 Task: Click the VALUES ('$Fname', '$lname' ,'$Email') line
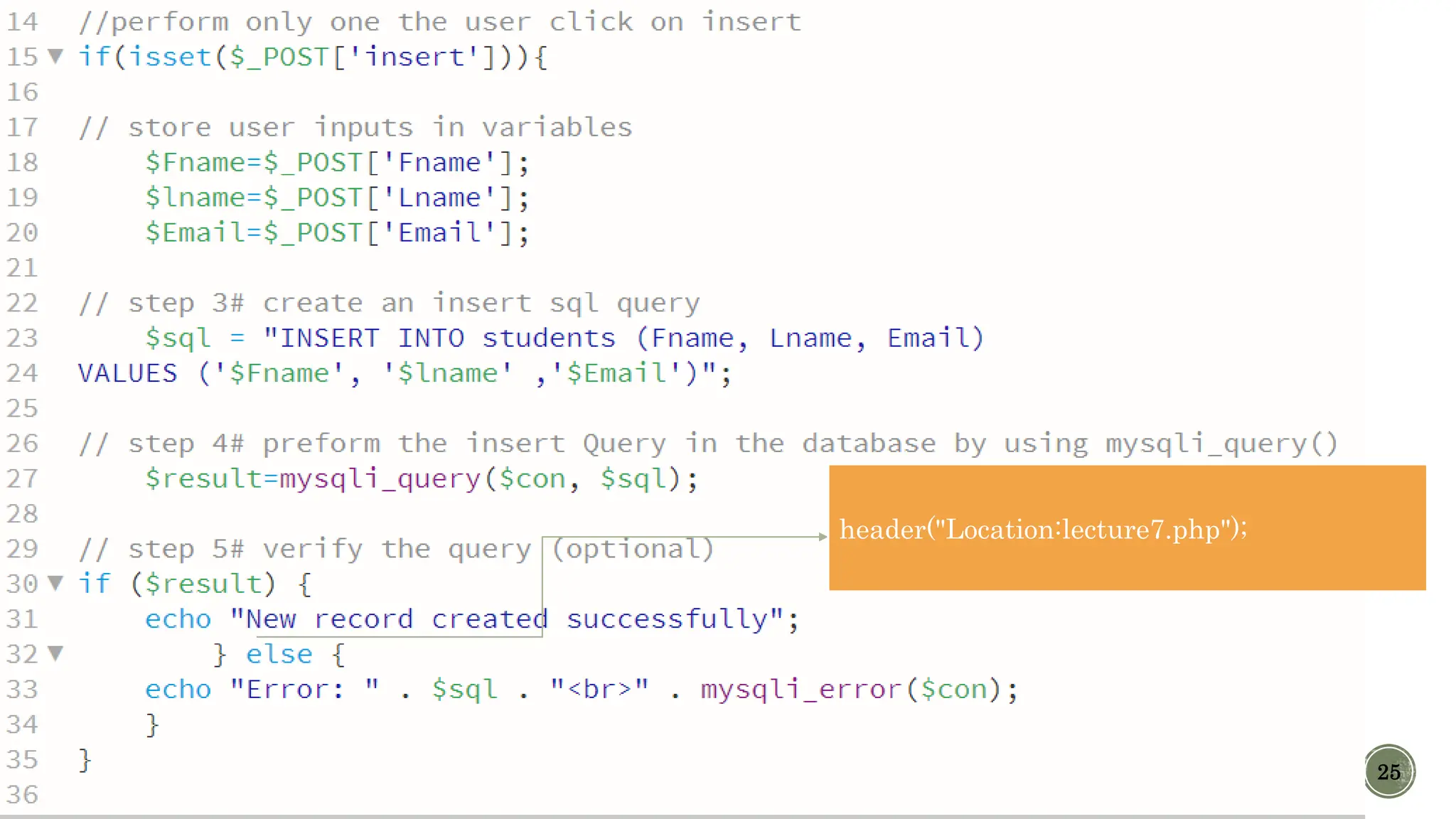(x=405, y=373)
